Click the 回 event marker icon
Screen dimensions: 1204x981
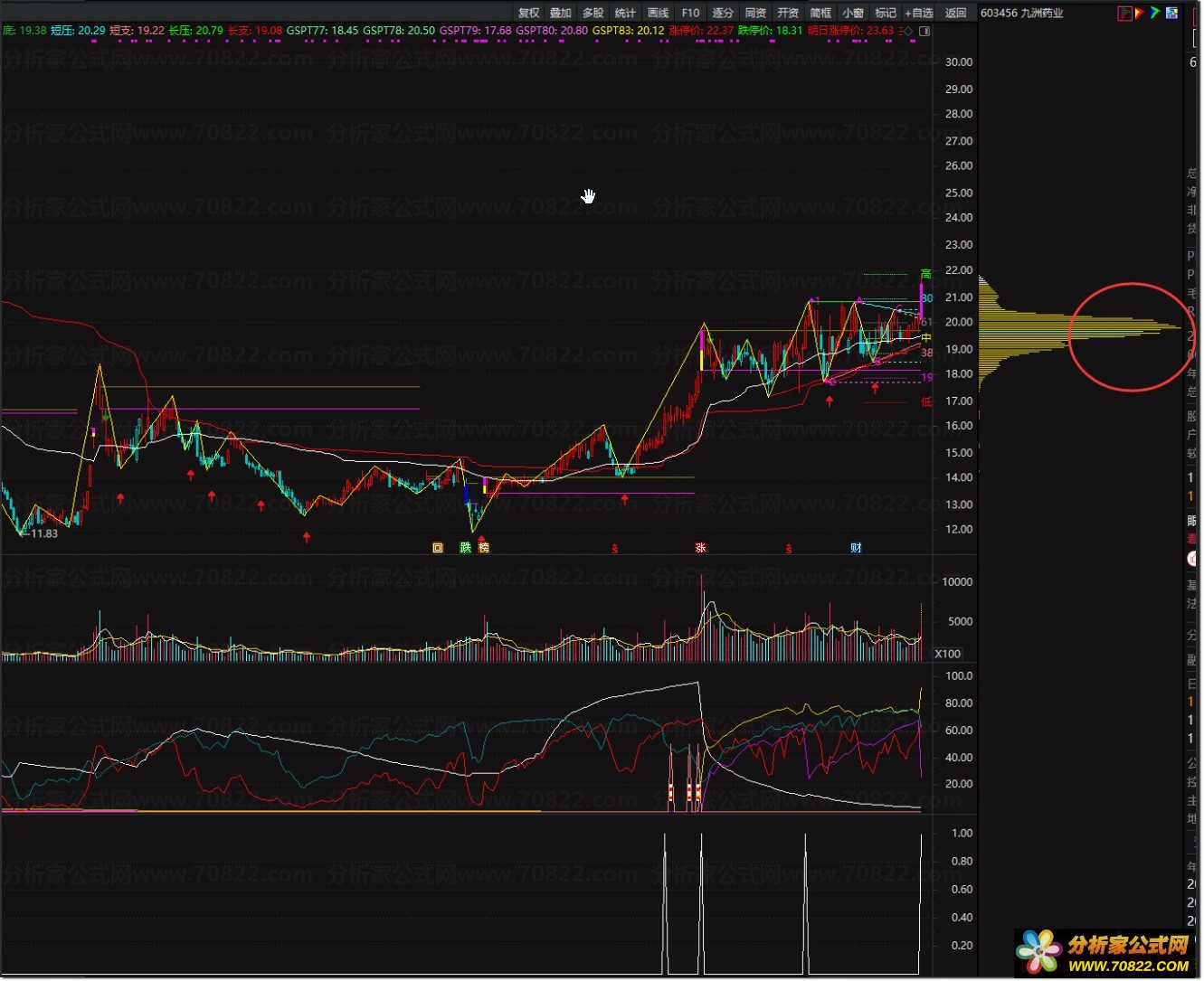(x=438, y=548)
